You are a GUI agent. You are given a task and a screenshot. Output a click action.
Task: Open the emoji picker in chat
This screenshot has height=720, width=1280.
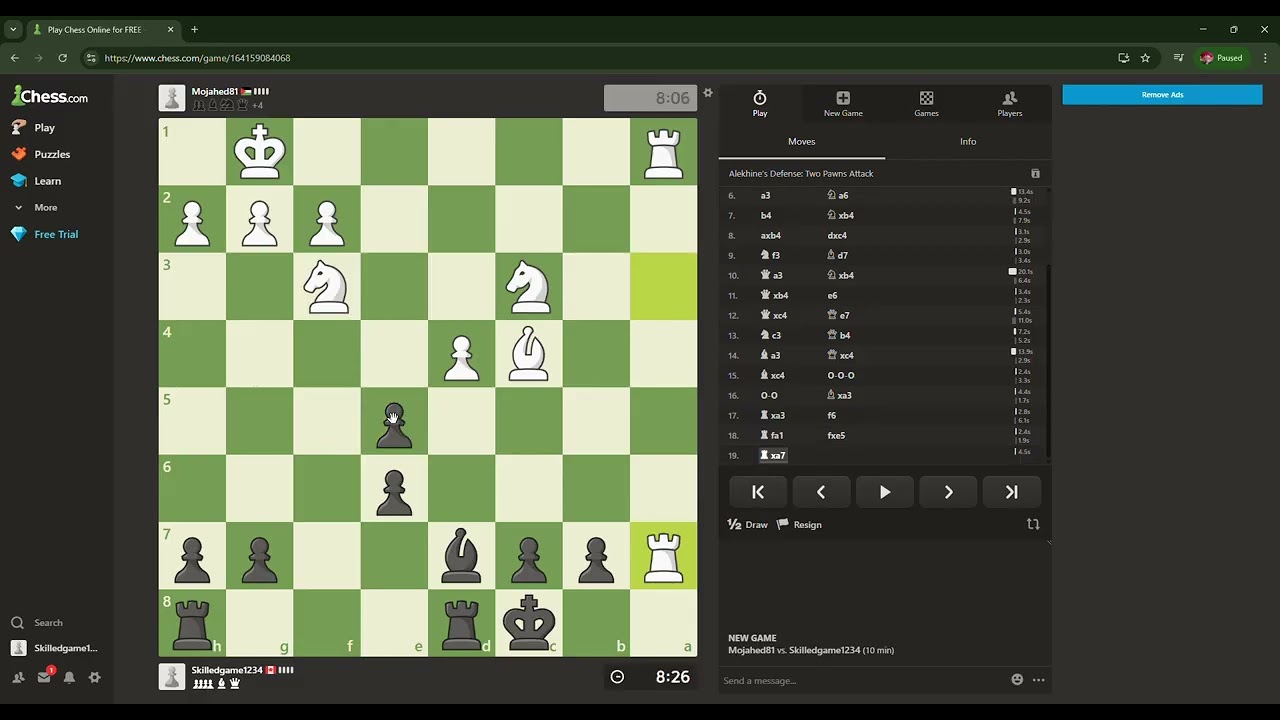(1017, 680)
